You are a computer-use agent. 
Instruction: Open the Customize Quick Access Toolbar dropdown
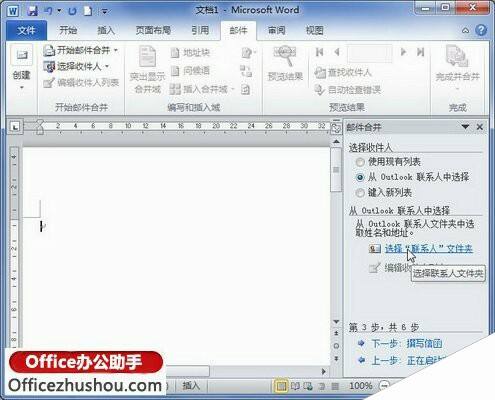point(104,11)
